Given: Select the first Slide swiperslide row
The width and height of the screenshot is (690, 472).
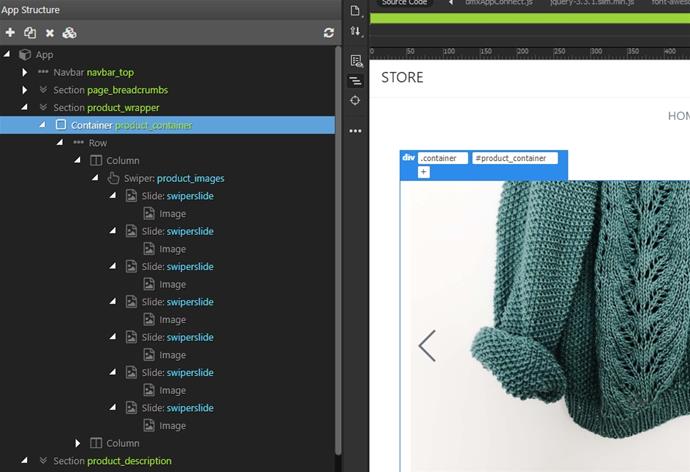Looking at the screenshot, I should (167, 196).
